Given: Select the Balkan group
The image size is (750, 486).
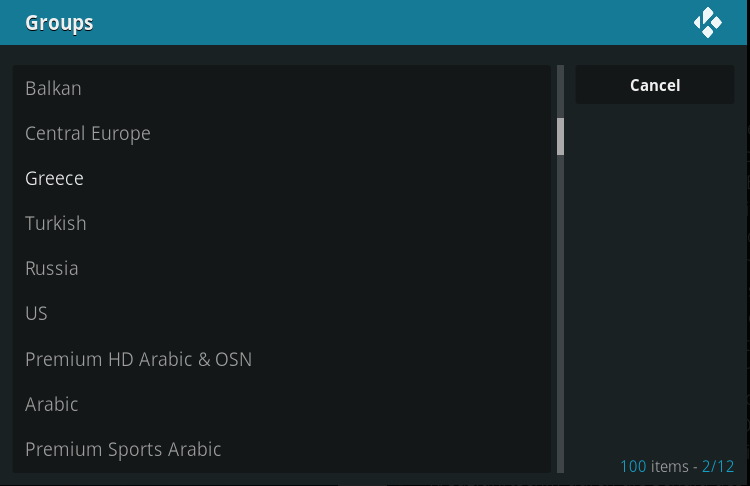Looking at the screenshot, I should point(282,88).
